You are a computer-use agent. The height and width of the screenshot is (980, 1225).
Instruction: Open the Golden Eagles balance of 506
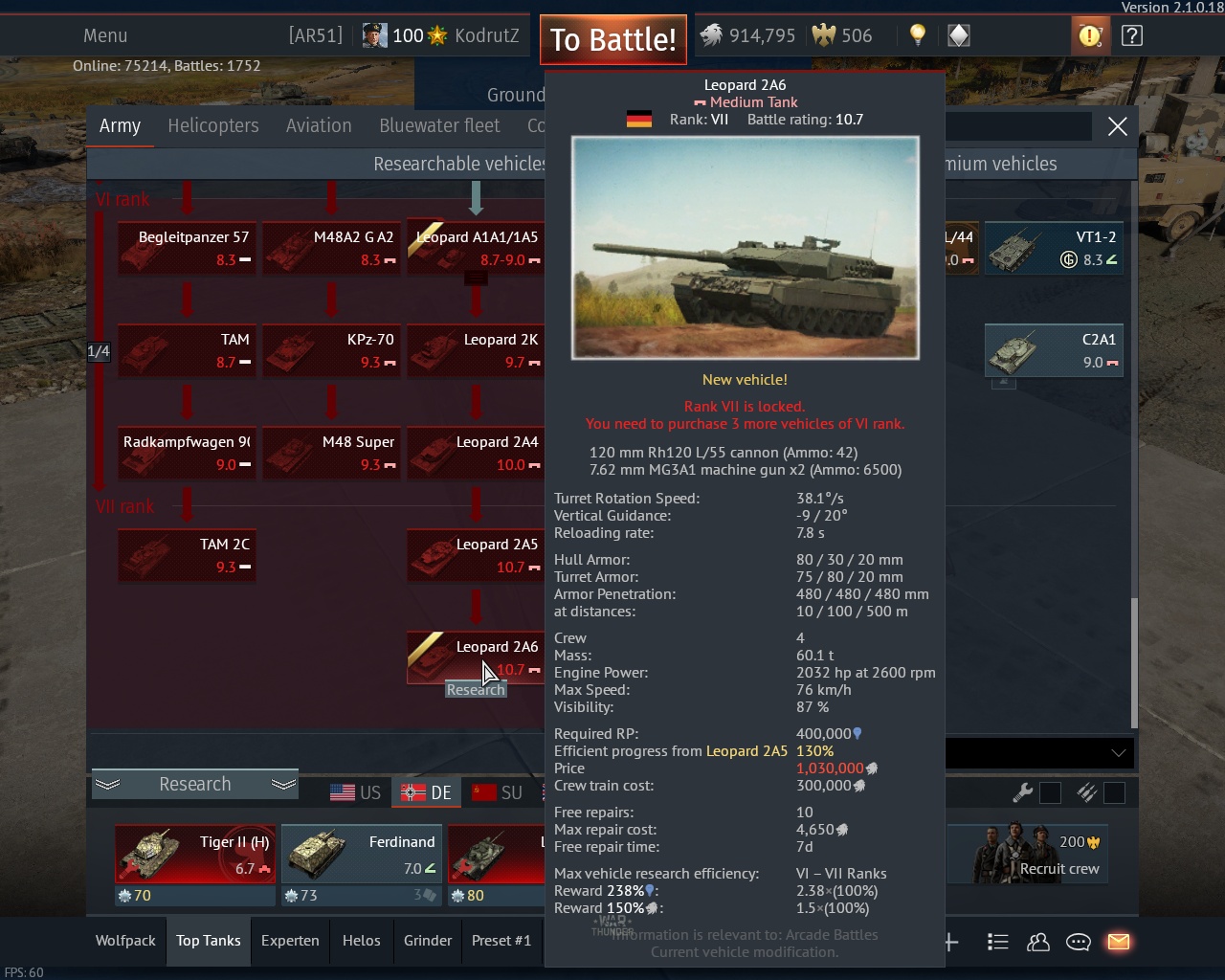point(842,35)
